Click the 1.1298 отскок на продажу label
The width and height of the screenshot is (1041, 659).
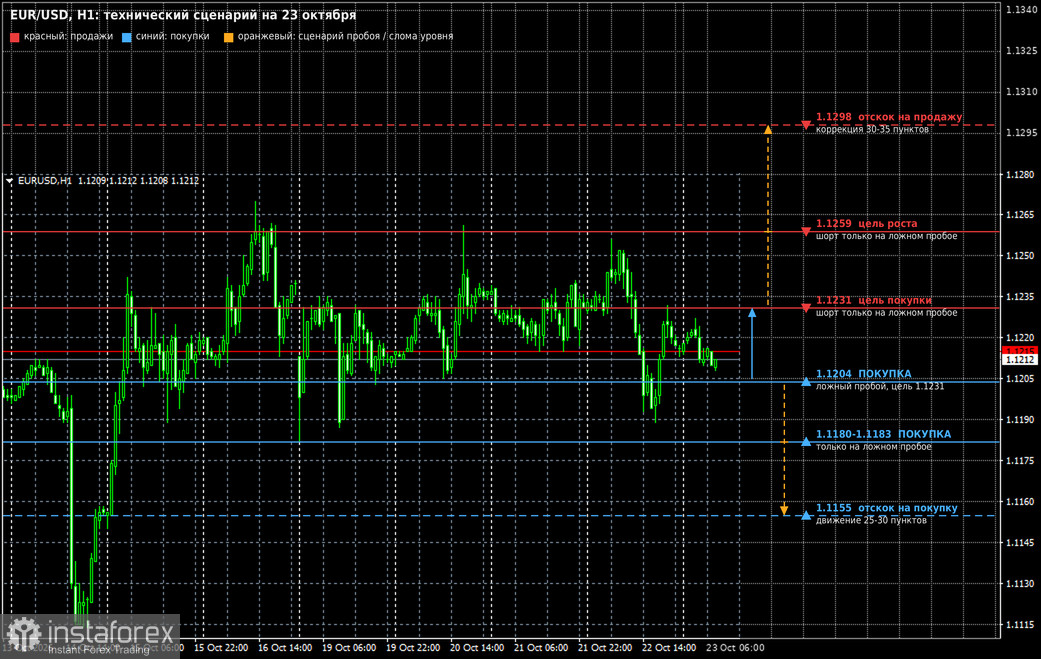889,117
